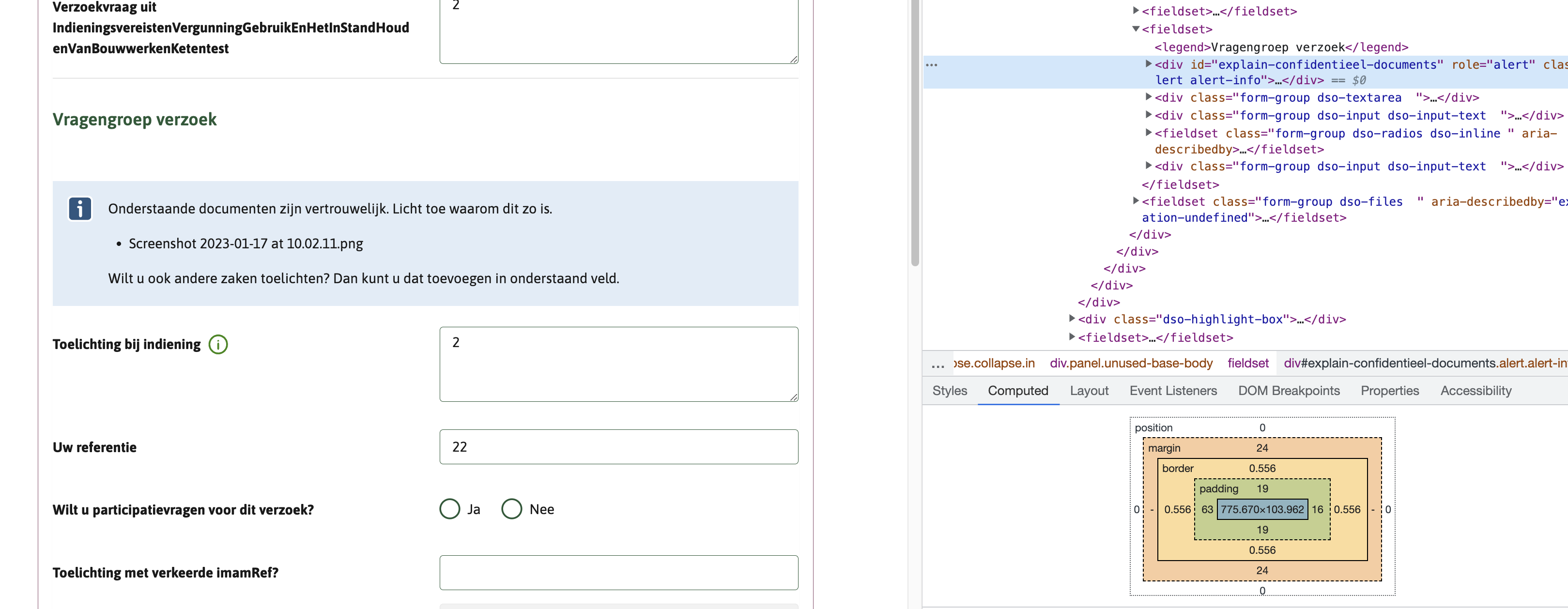
Task: Expand the dso-highlight-box div node
Action: coord(1073,319)
